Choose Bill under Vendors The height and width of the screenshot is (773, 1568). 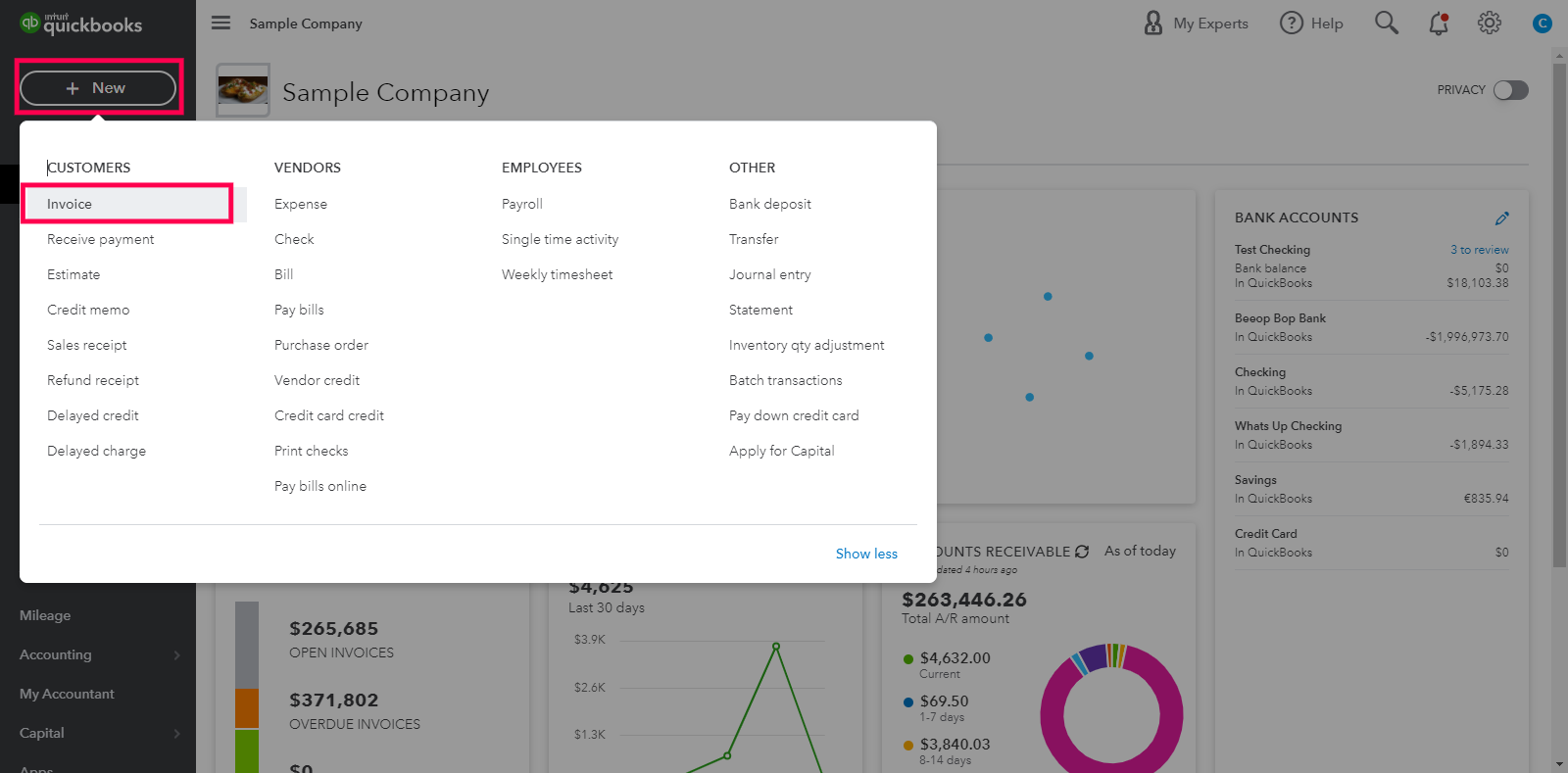pos(284,274)
